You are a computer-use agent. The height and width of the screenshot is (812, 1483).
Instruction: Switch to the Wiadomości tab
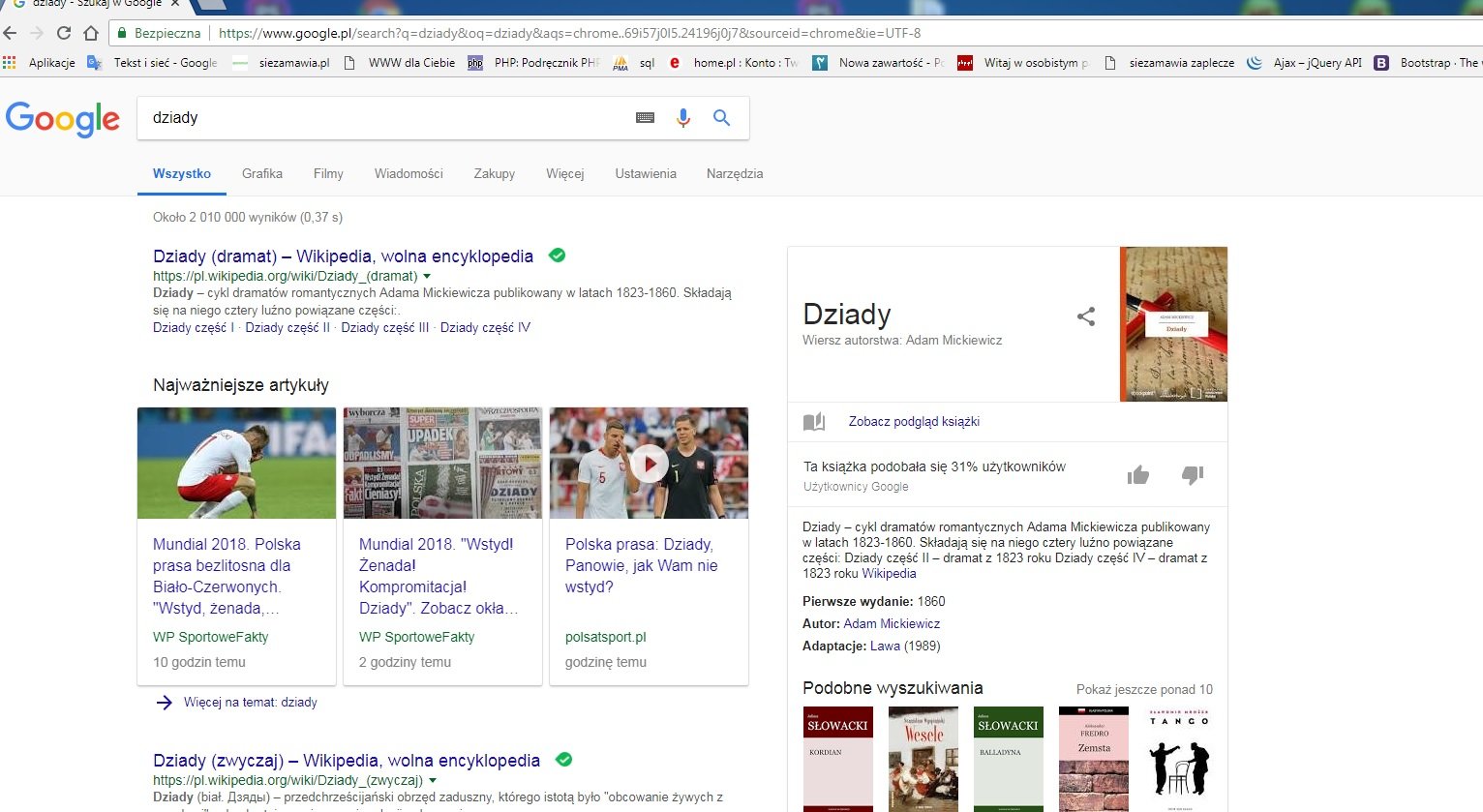click(x=409, y=174)
